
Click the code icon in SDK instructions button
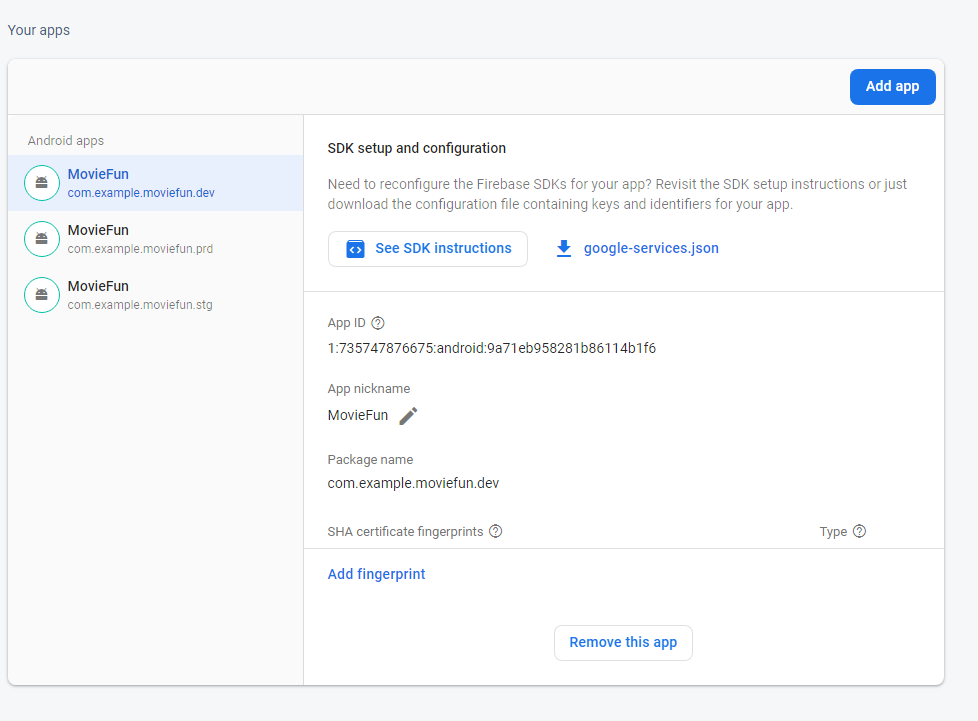tap(355, 249)
